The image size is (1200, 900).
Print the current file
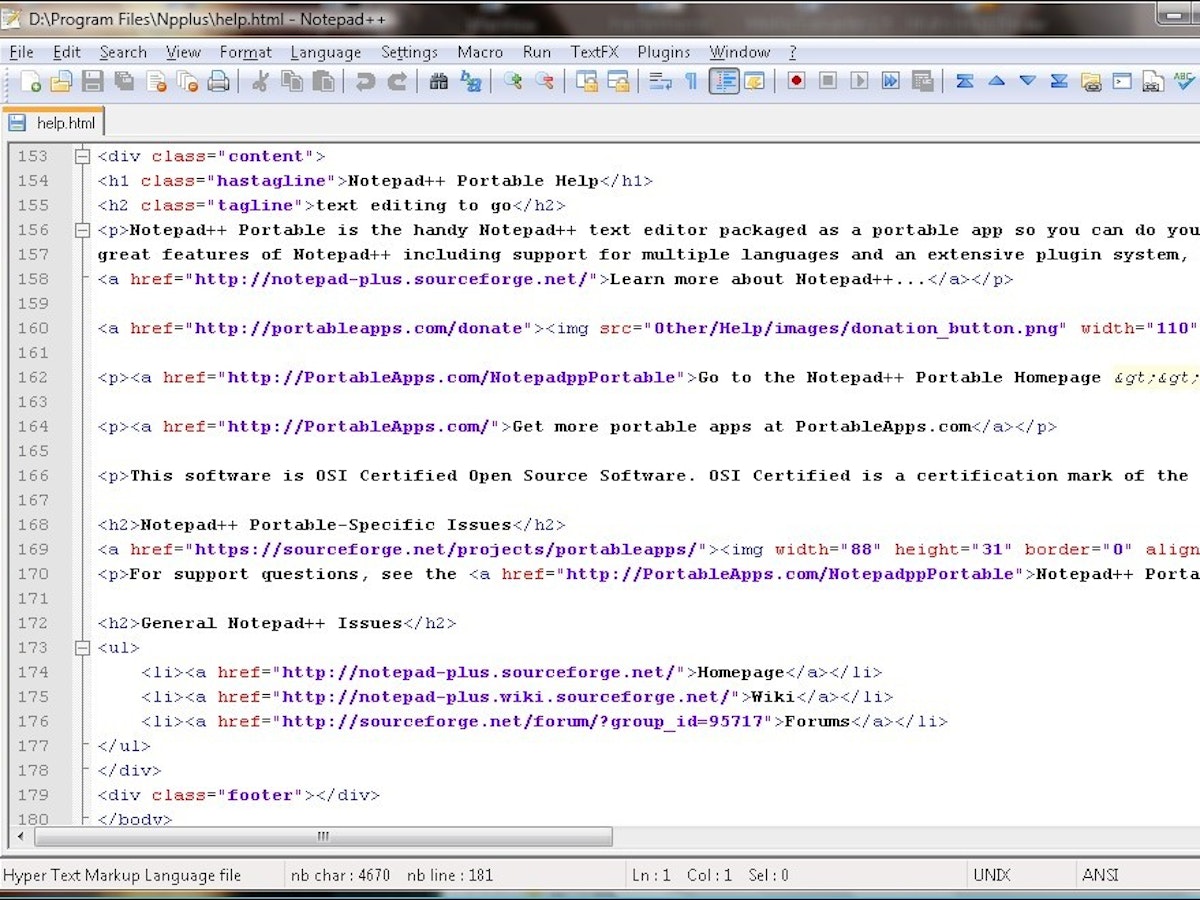[x=218, y=82]
